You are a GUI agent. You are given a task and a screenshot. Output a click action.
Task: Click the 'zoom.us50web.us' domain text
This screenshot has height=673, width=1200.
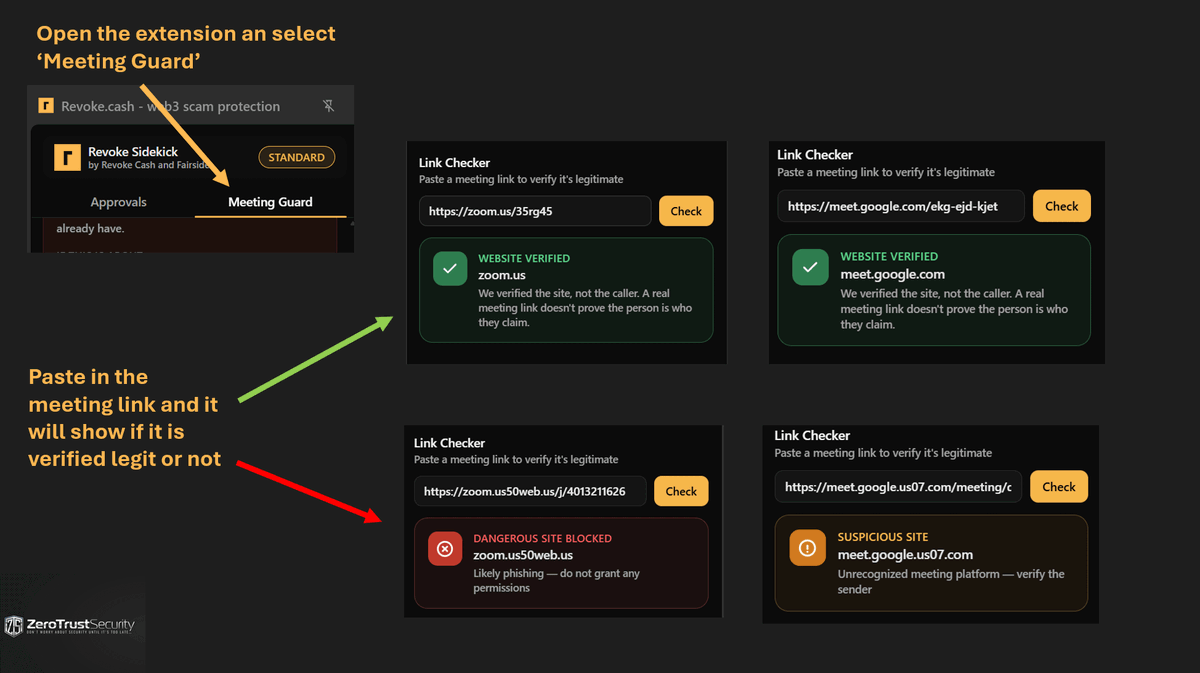coord(523,555)
